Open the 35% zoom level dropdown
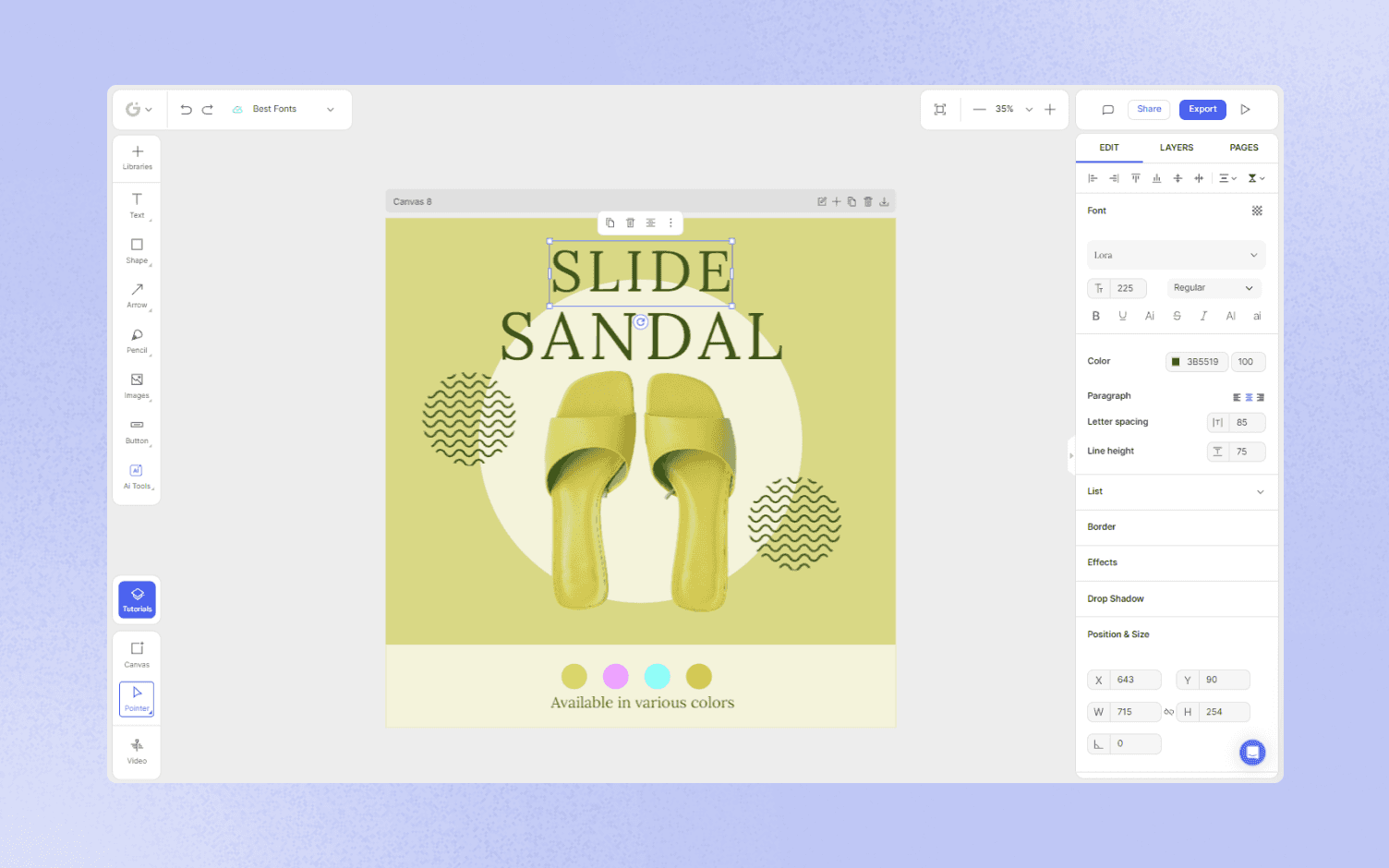Viewport: 1389px width, 868px height. pos(1029,109)
